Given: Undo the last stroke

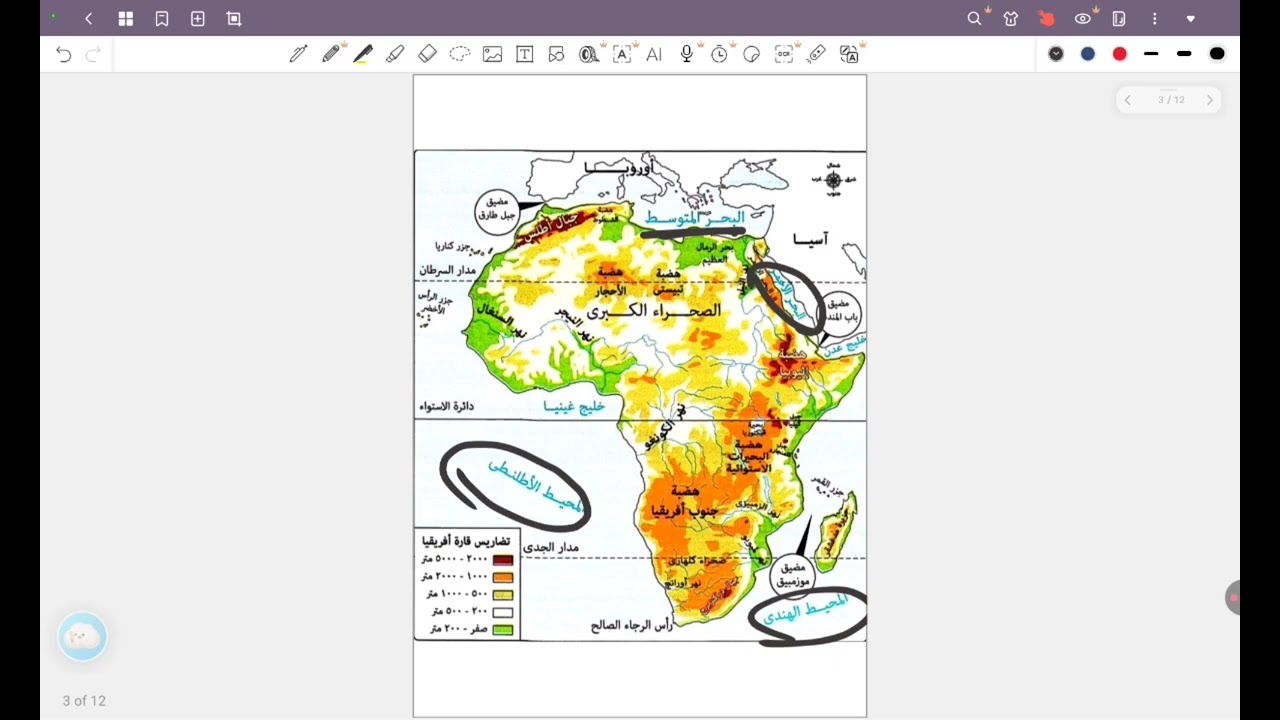Looking at the screenshot, I should (64, 55).
